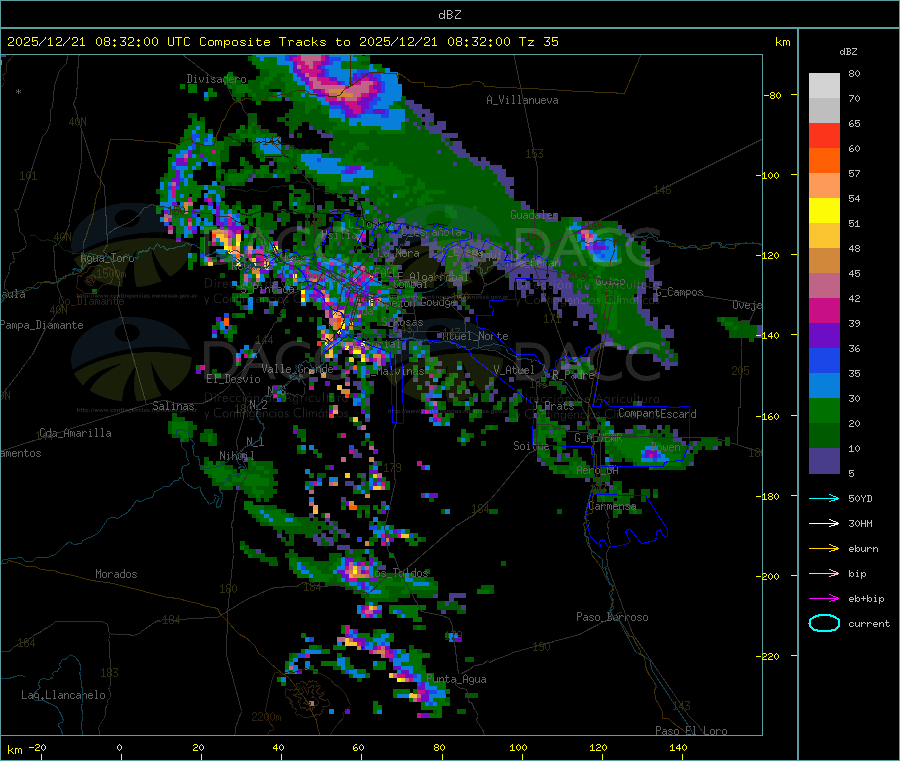This screenshot has width=900, height=761.
Task: Click the 'km' unit label at top right
Action: [x=782, y=42]
